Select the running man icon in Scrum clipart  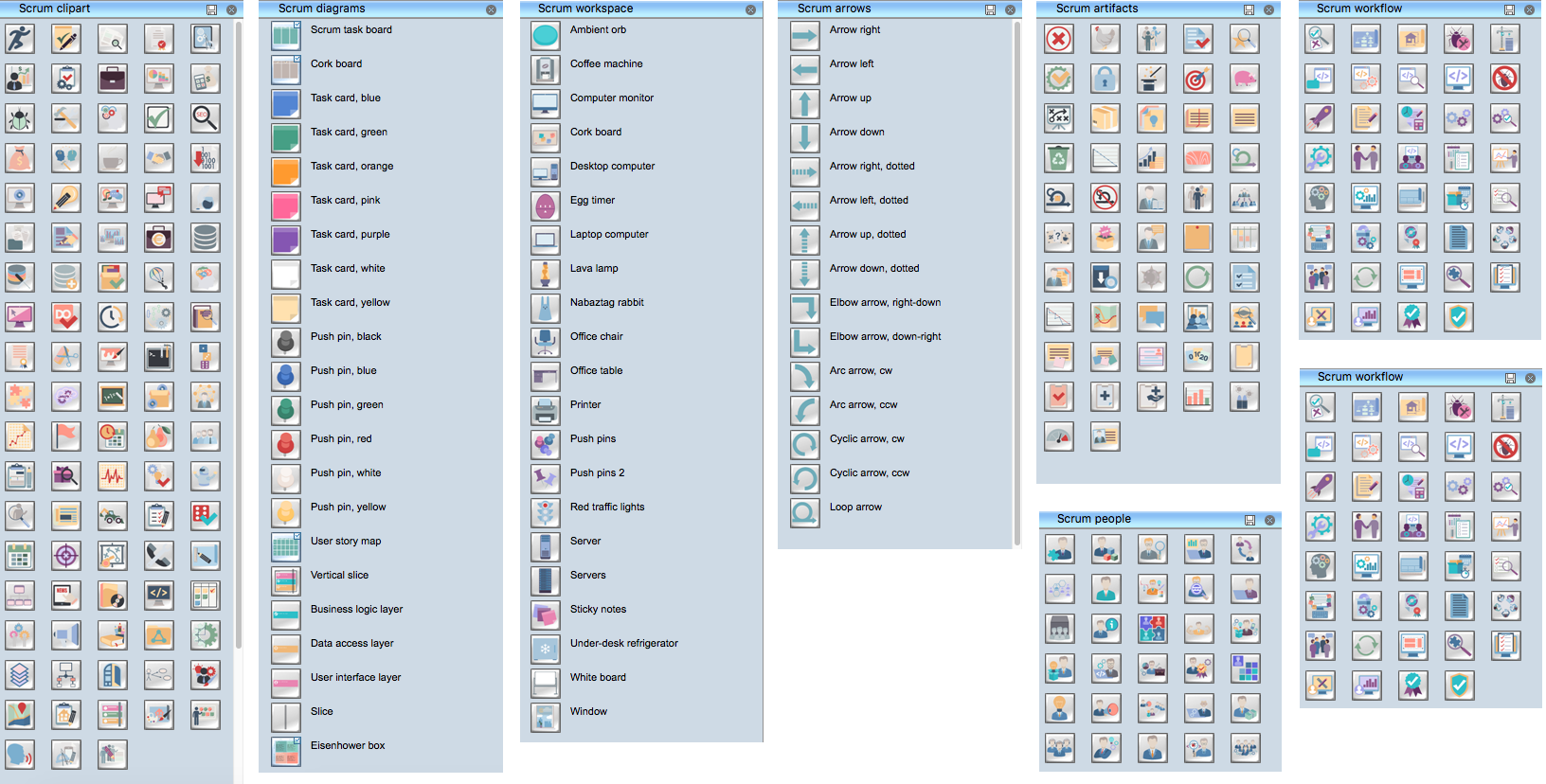click(20, 39)
